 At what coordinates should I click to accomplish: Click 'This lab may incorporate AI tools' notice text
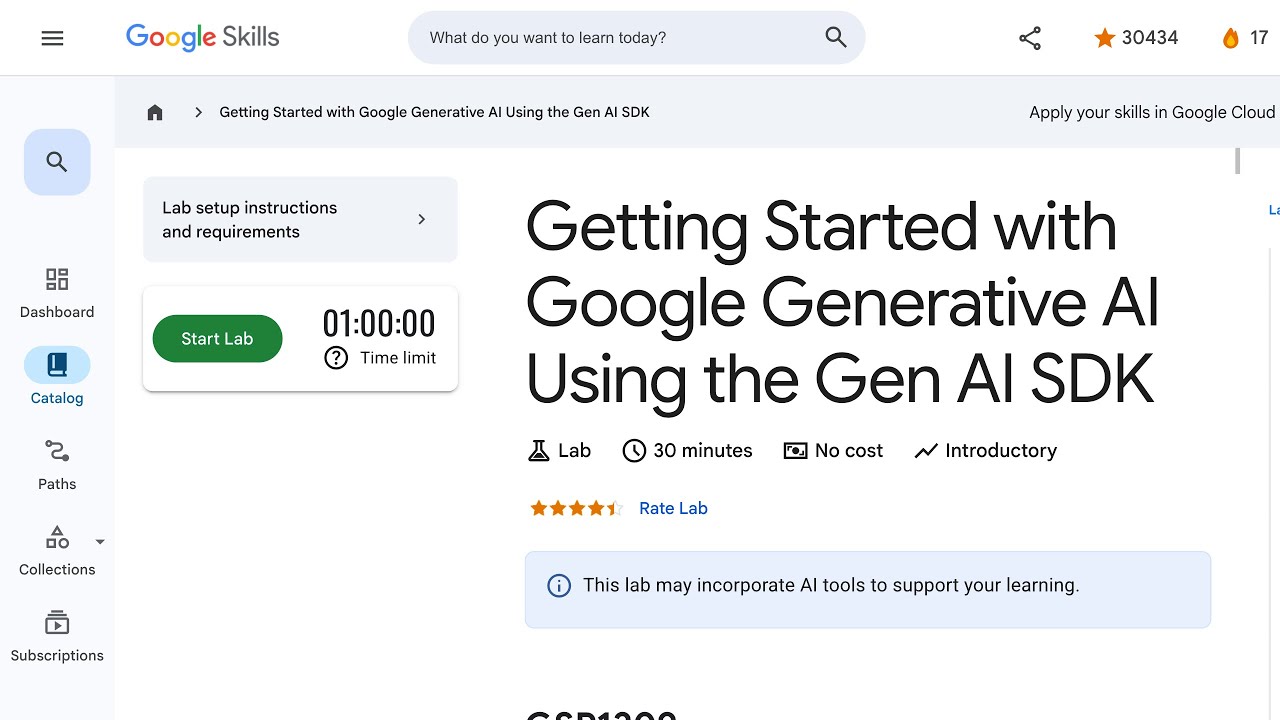tap(831, 586)
